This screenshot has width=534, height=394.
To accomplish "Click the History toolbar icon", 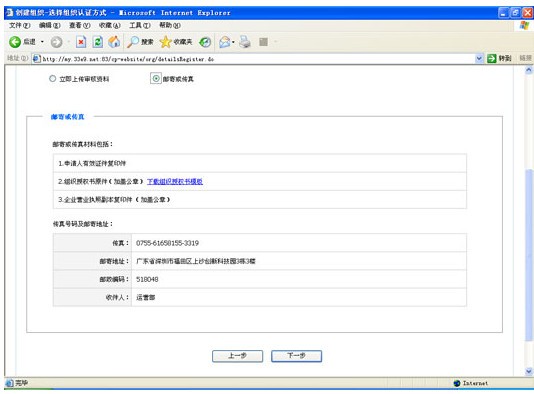I will 205,42.
